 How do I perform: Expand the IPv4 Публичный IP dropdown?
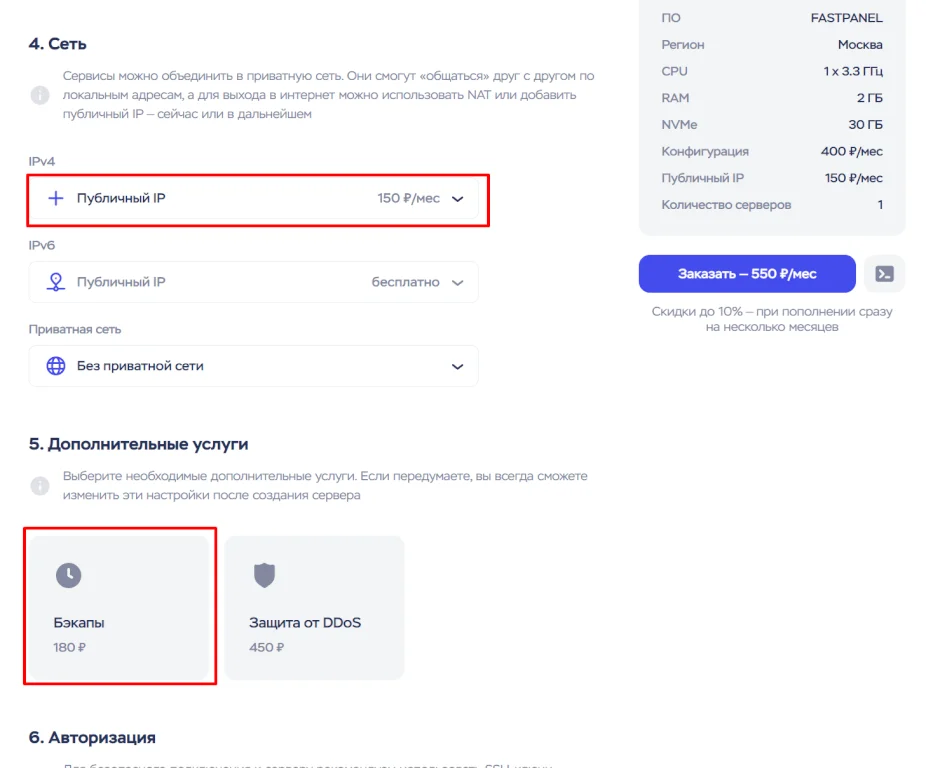click(x=457, y=199)
